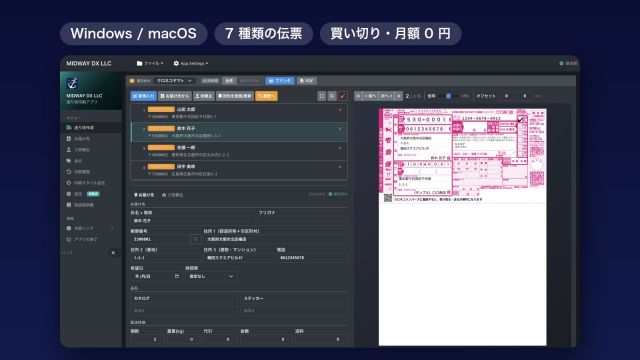Click the anchor logo in the sidebar
Image resolution: width=640 pixels, height=360 pixels.
coord(72,84)
